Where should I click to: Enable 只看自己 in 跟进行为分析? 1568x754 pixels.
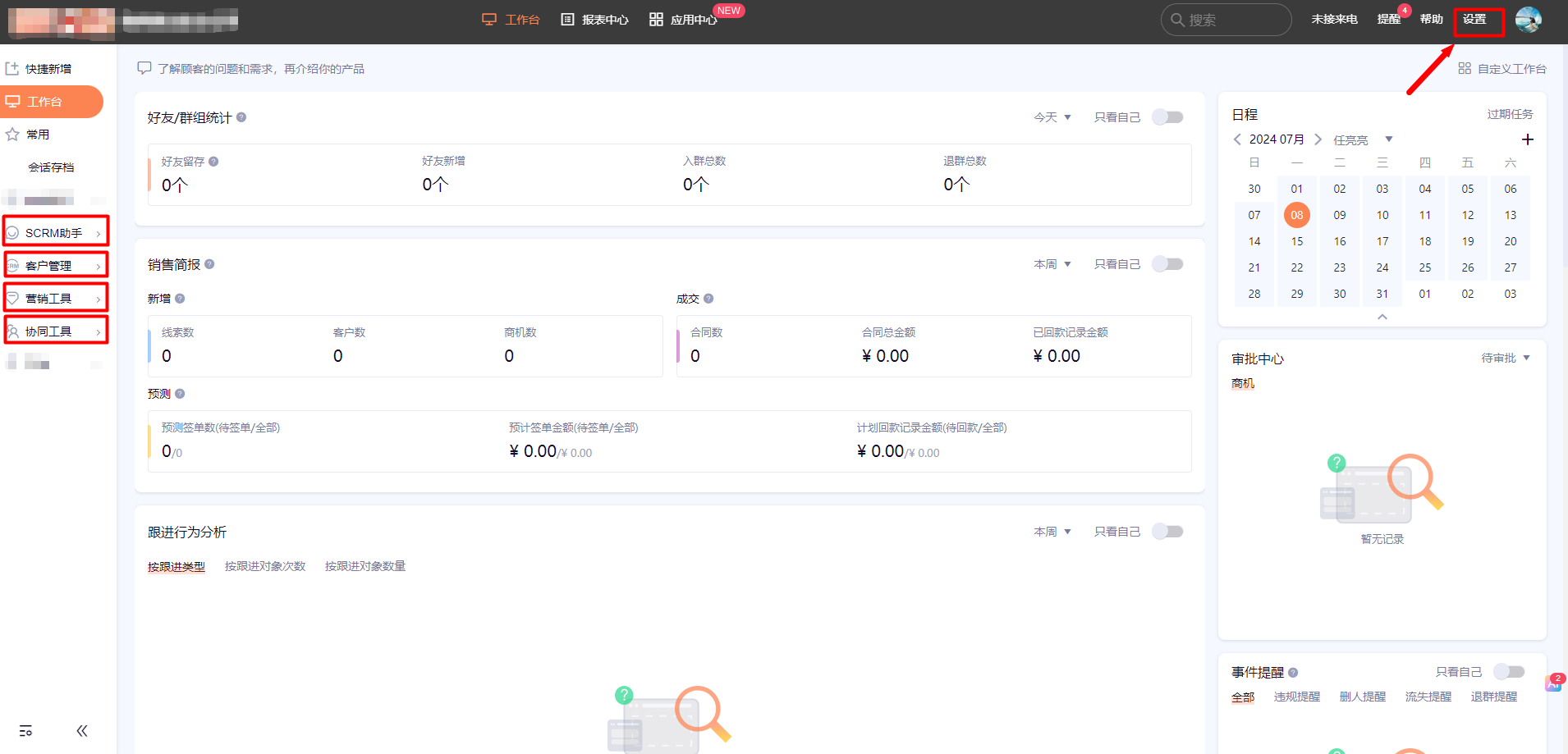1167,532
